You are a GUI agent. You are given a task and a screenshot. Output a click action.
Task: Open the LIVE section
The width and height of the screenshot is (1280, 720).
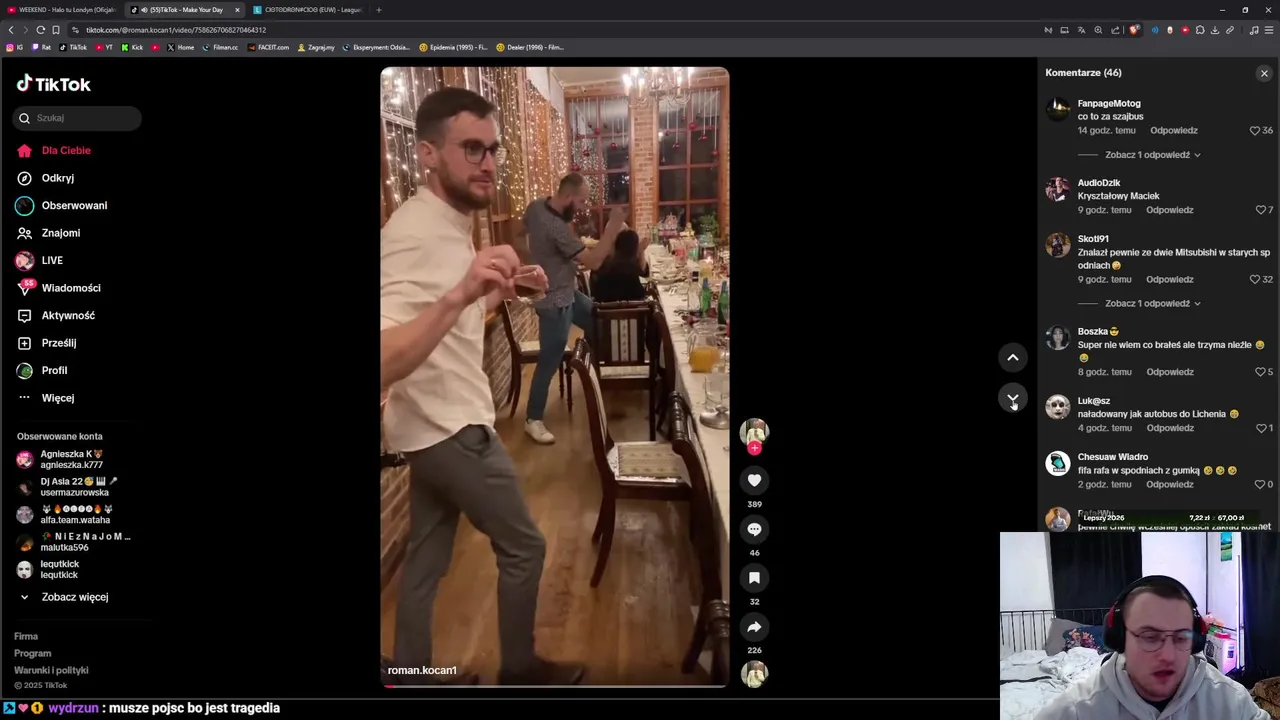(x=52, y=260)
